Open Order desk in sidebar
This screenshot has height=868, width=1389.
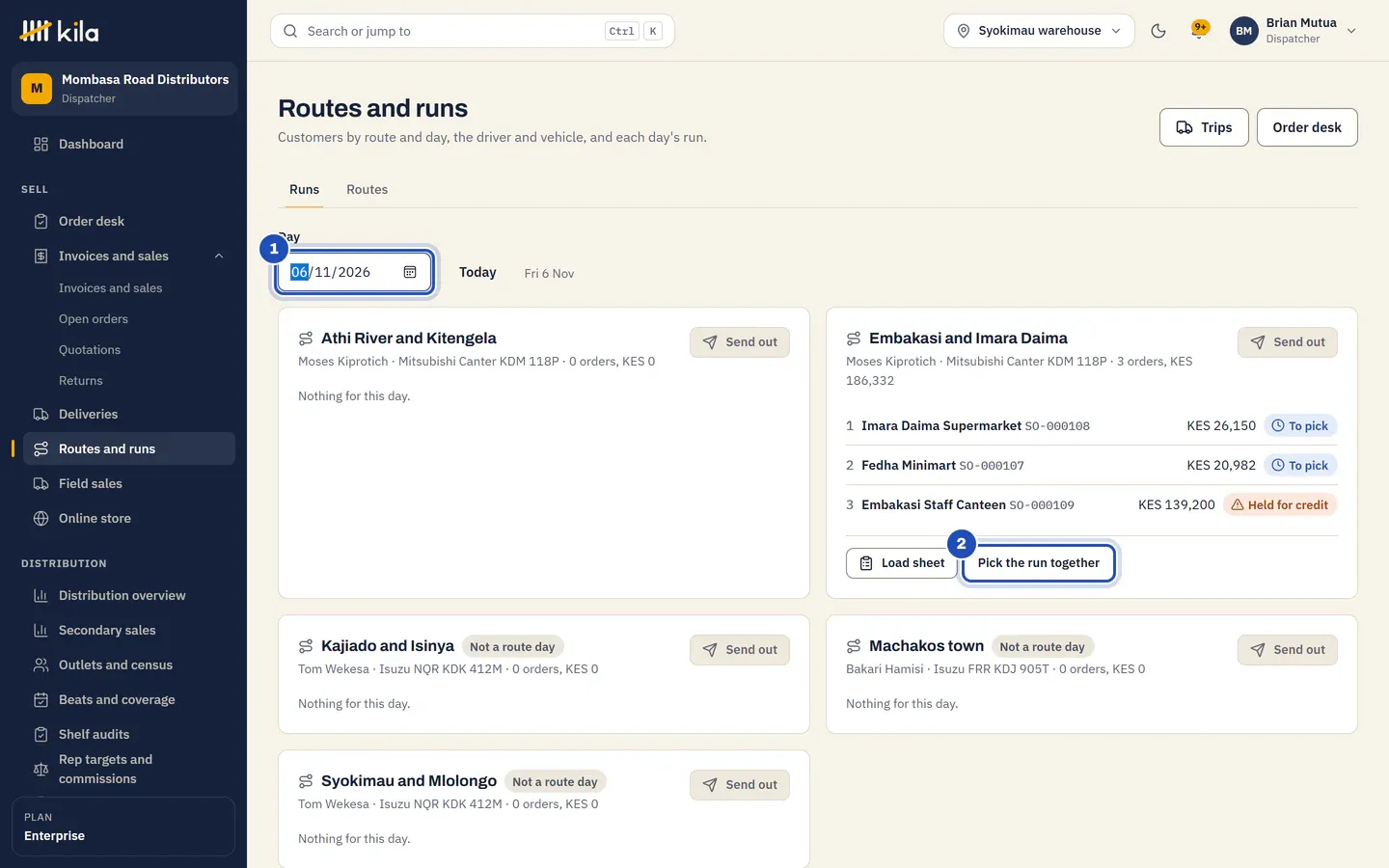(129, 221)
